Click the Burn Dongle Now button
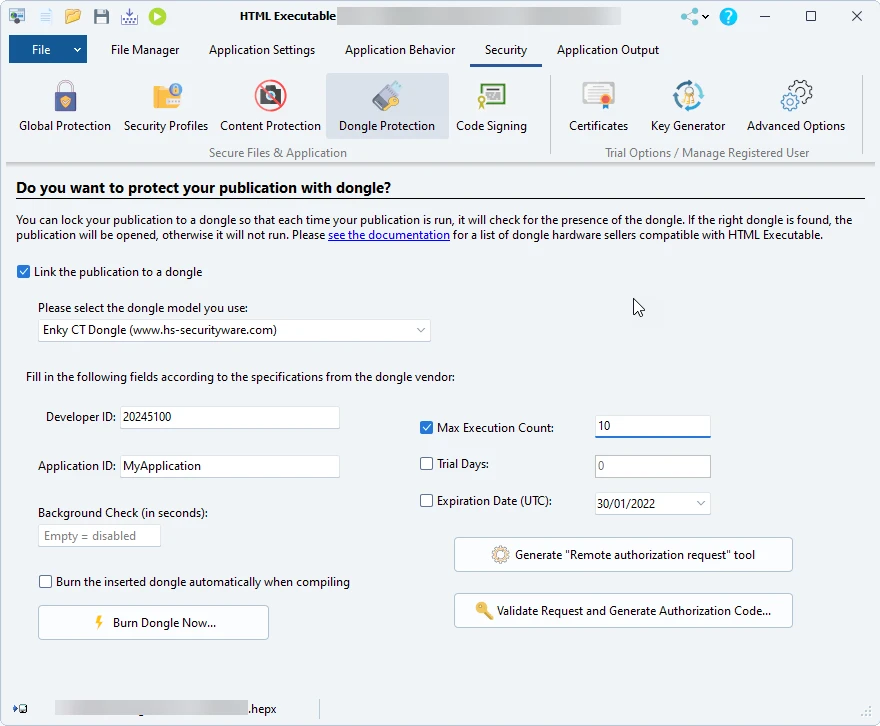Image resolution: width=880 pixels, height=726 pixels. (153, 622)
